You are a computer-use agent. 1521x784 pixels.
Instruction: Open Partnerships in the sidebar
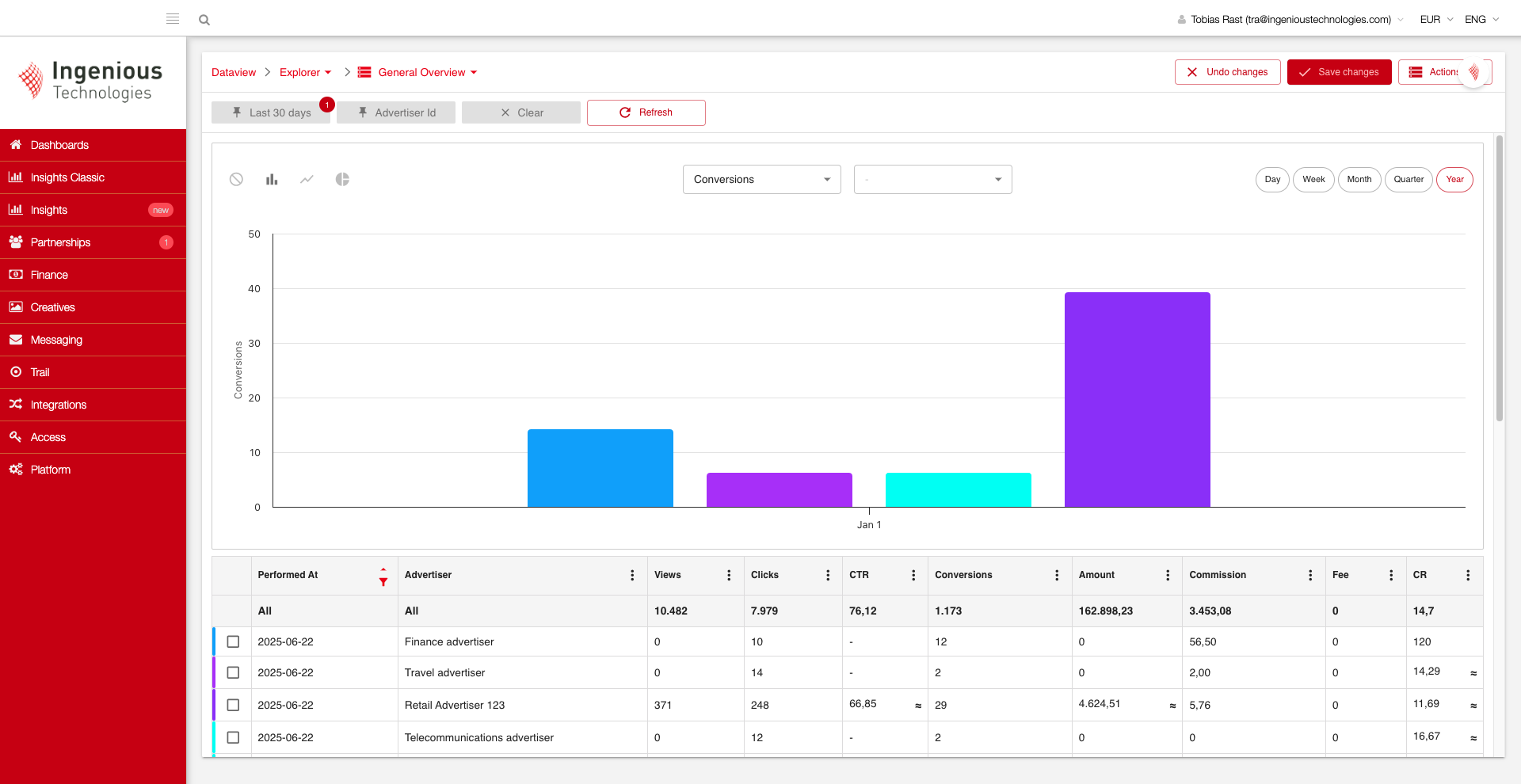[x=60, y=242]
